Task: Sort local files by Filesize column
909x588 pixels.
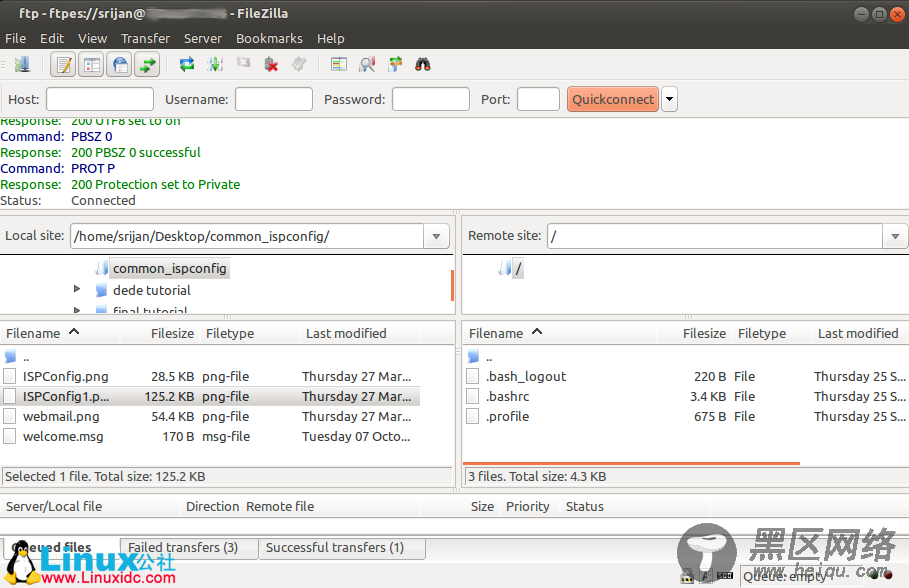Action: pos(159,333)
